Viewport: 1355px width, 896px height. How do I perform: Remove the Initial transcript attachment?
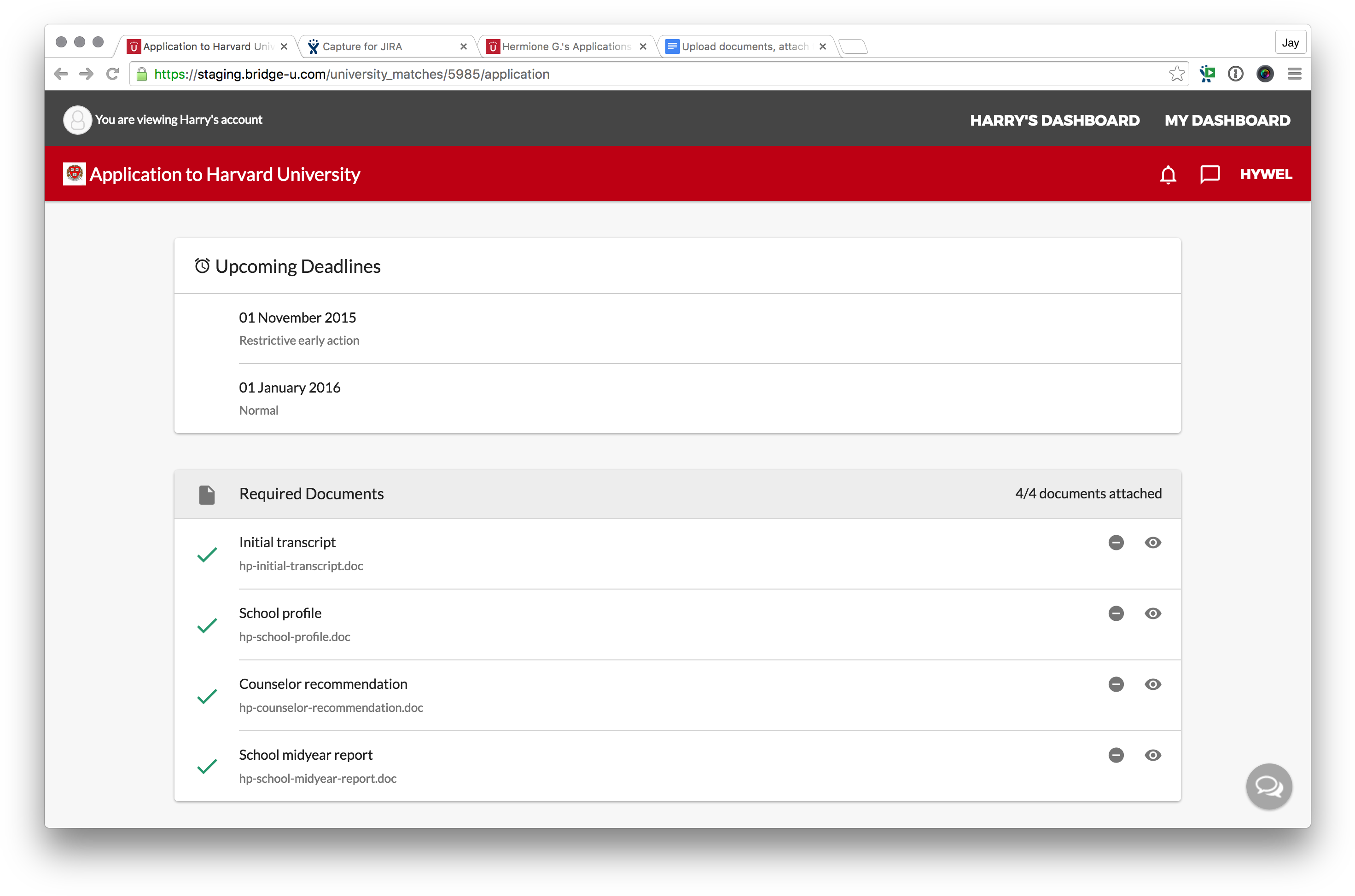(1116, 542)
